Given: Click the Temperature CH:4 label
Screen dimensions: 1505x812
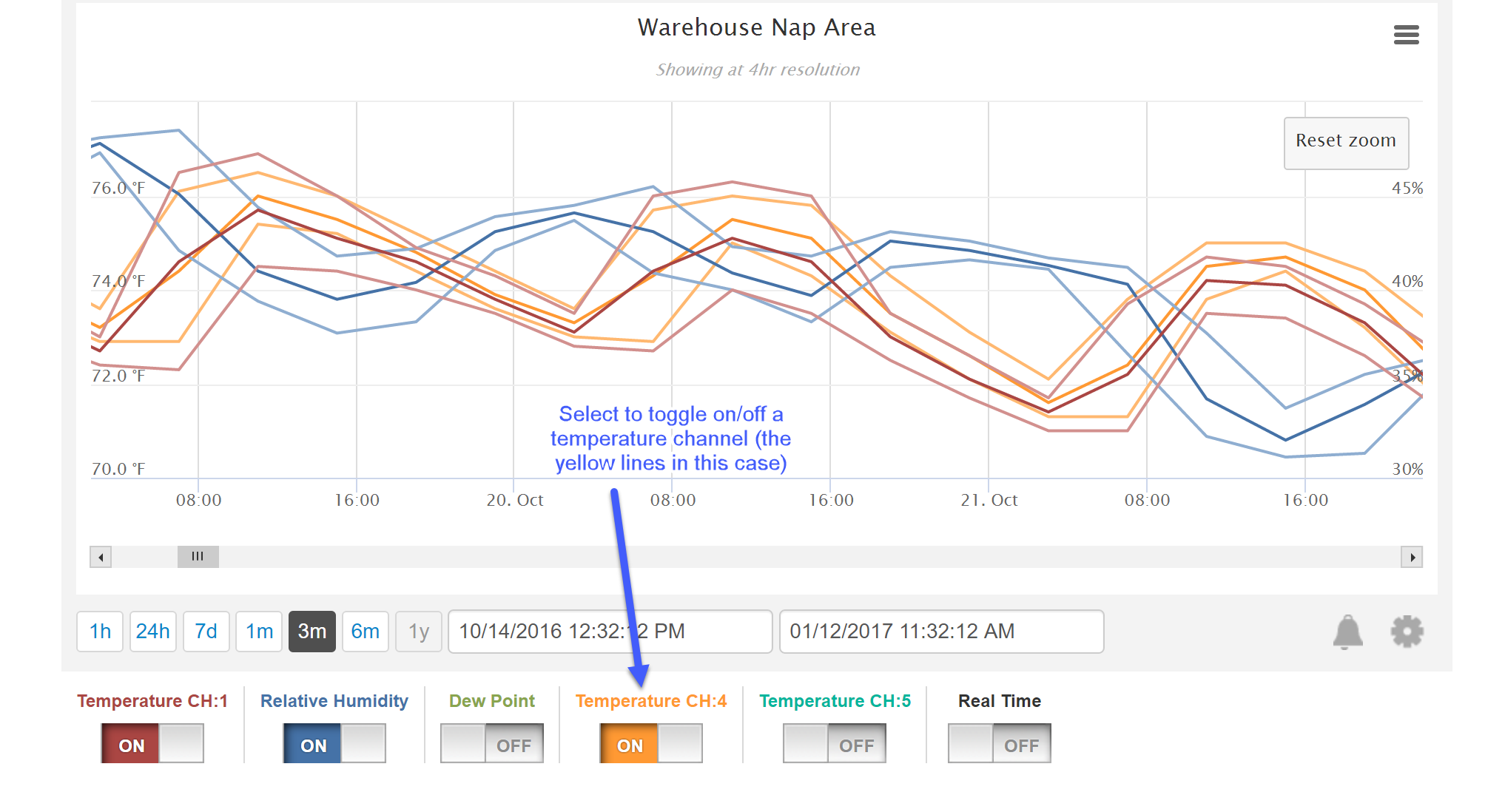Looking at the screenshot, I should coord(651,701).
